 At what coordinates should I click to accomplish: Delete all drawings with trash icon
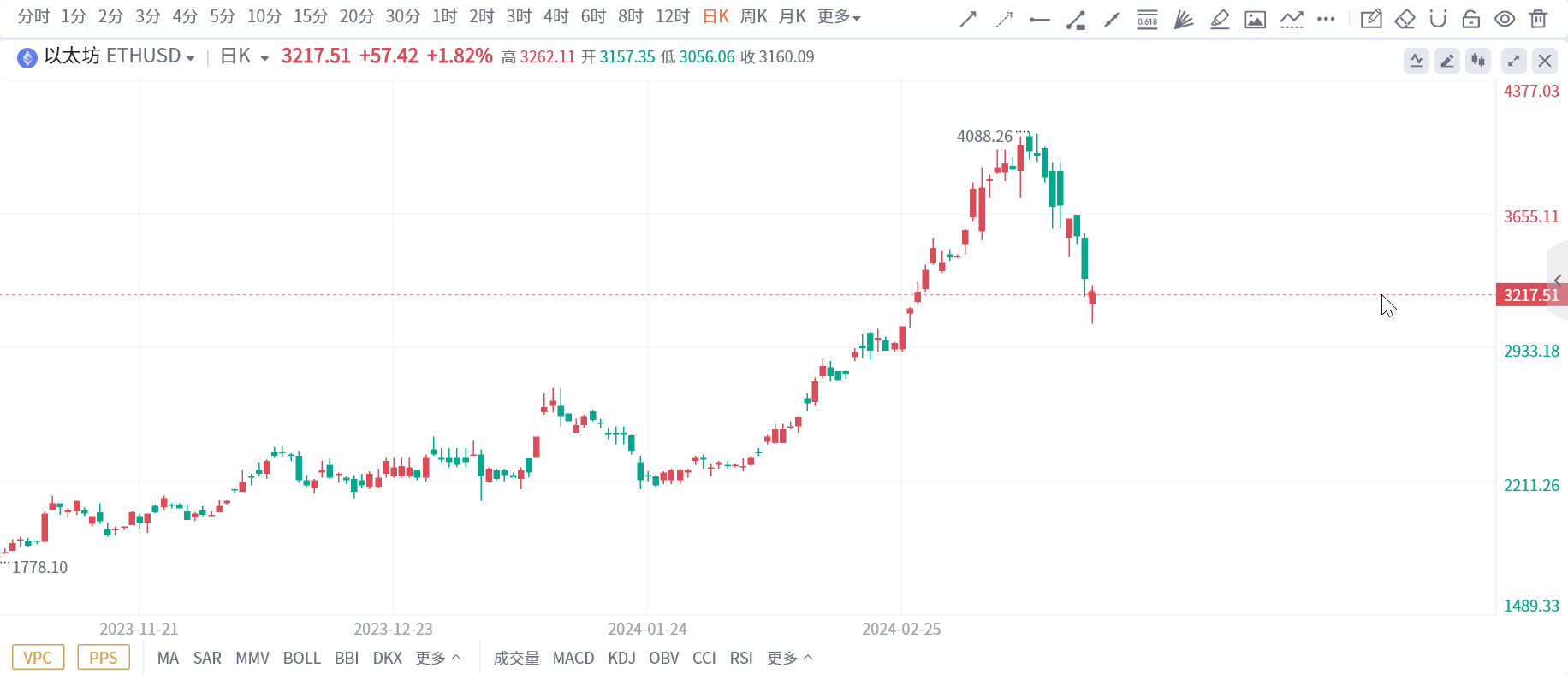1538,19
